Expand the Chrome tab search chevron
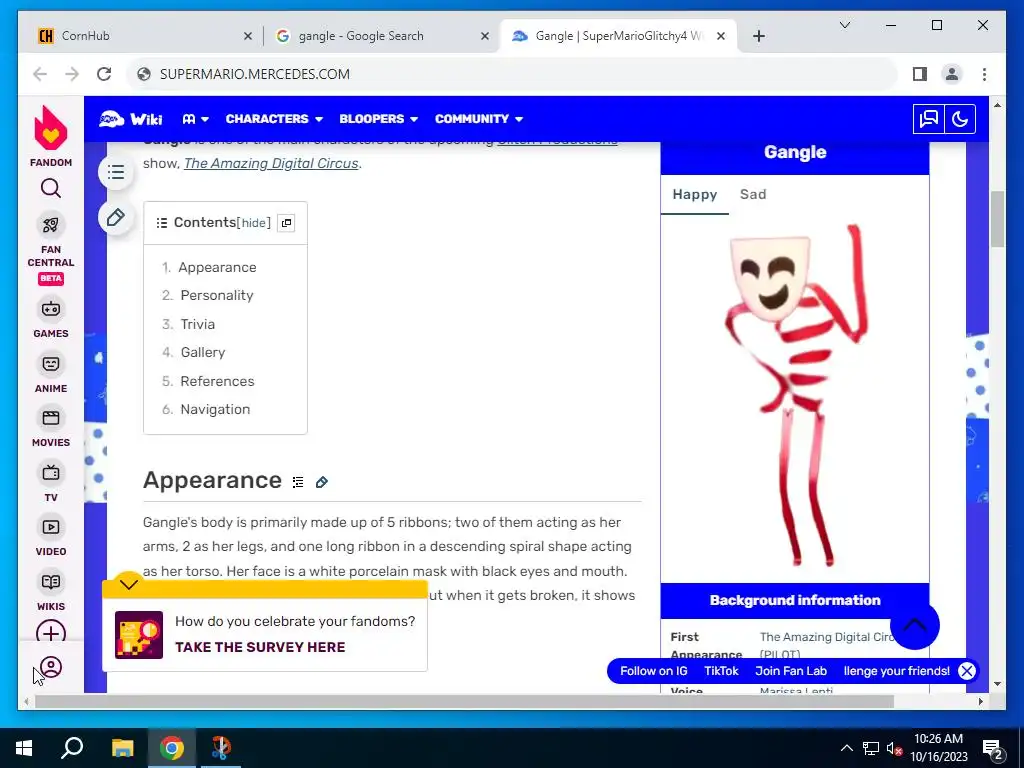 coord(844,25)
